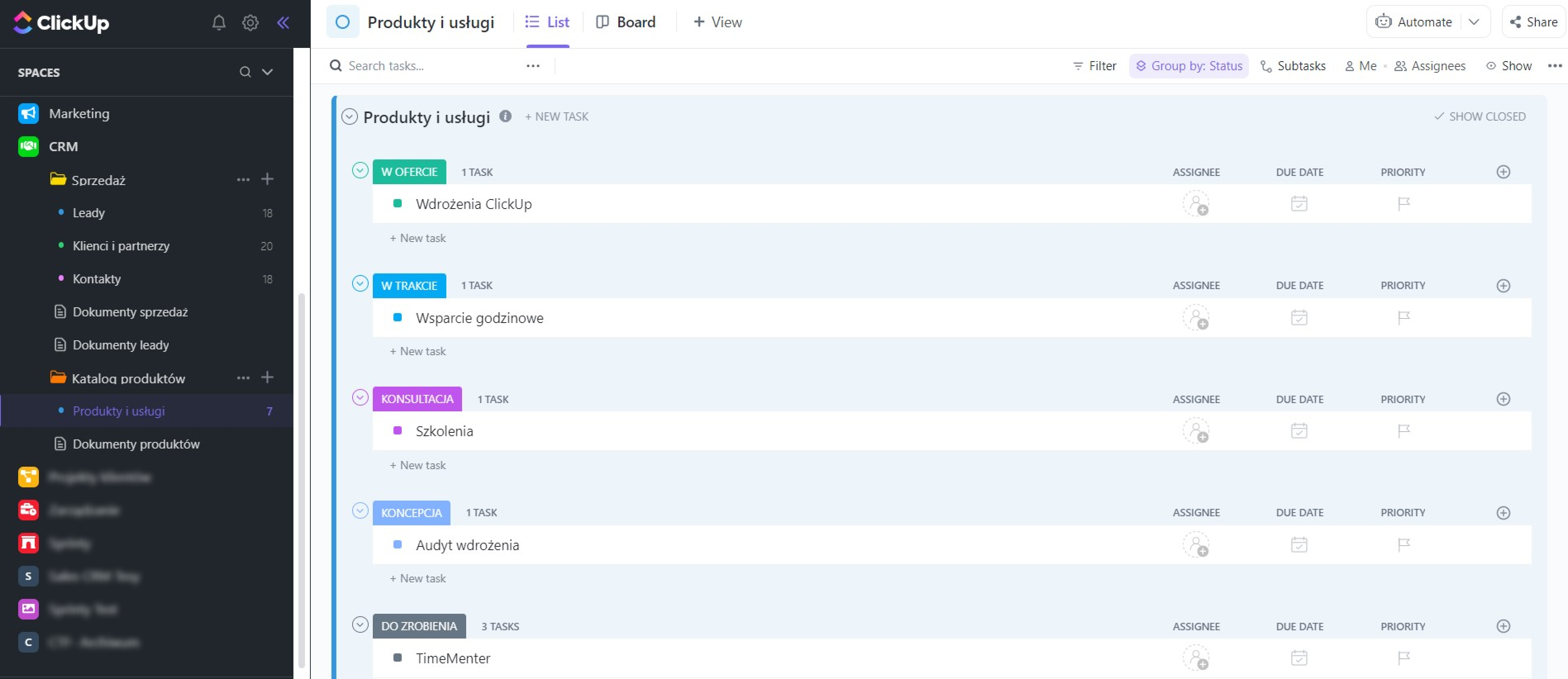This screenshot has height=679, width=1568.
Task: Collapse the W TRAKCIE group
Action: tap(360, 283)
